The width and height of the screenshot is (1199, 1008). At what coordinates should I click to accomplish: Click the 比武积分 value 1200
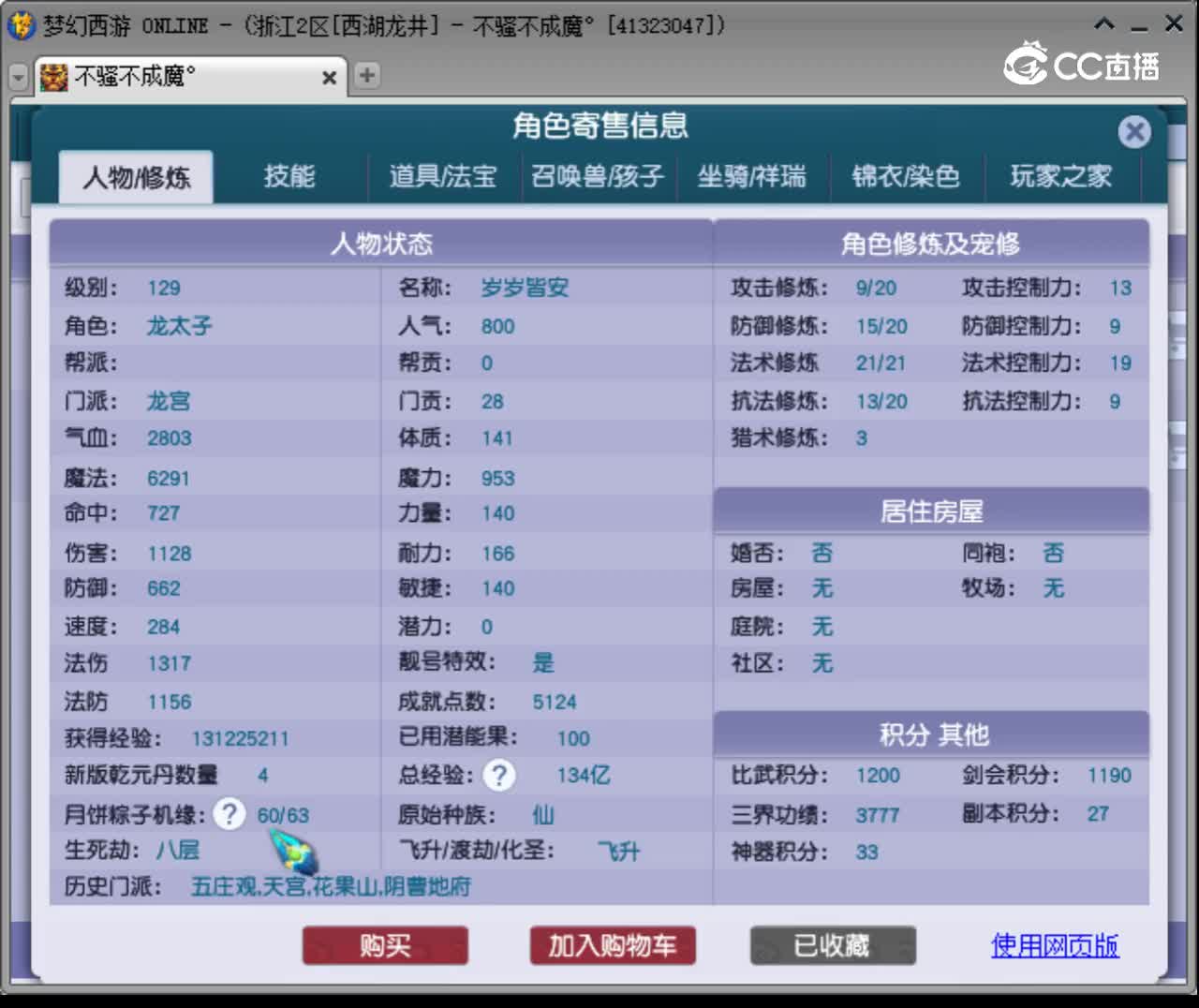click(878, 776)
